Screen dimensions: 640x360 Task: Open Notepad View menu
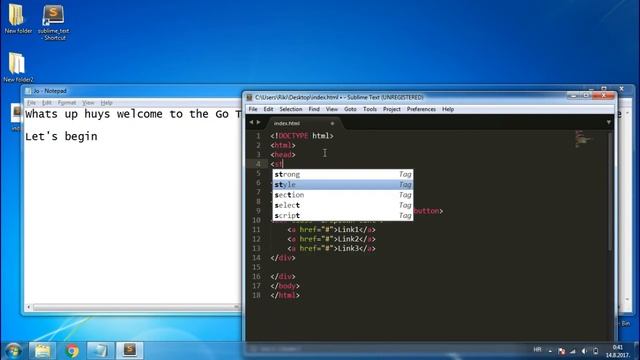[88, 103]
